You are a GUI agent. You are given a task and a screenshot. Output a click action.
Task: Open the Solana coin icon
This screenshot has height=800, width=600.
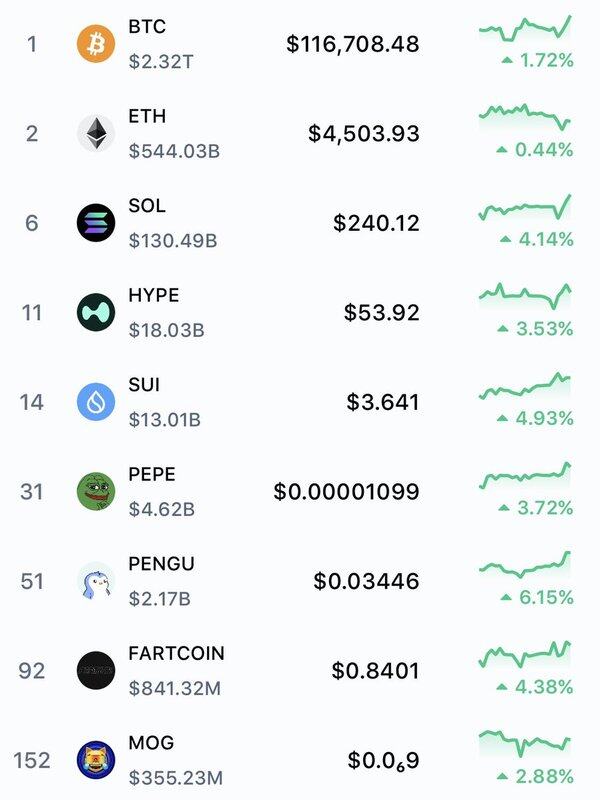[96, 223]
